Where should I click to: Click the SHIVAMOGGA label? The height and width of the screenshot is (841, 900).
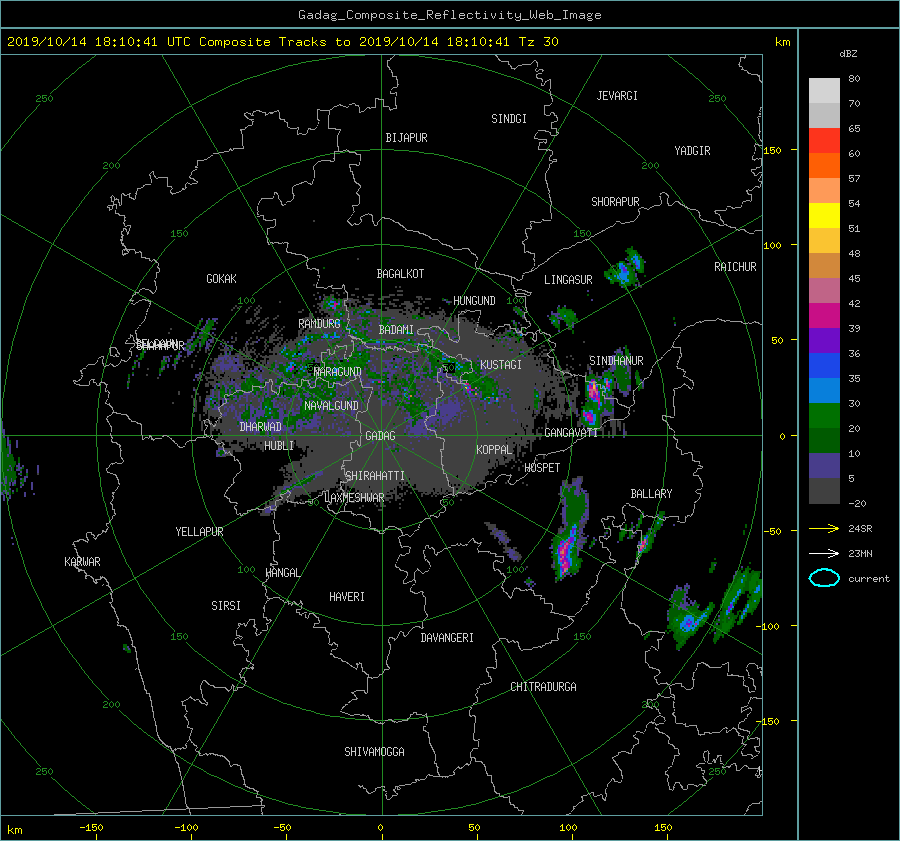pos(374,751)
